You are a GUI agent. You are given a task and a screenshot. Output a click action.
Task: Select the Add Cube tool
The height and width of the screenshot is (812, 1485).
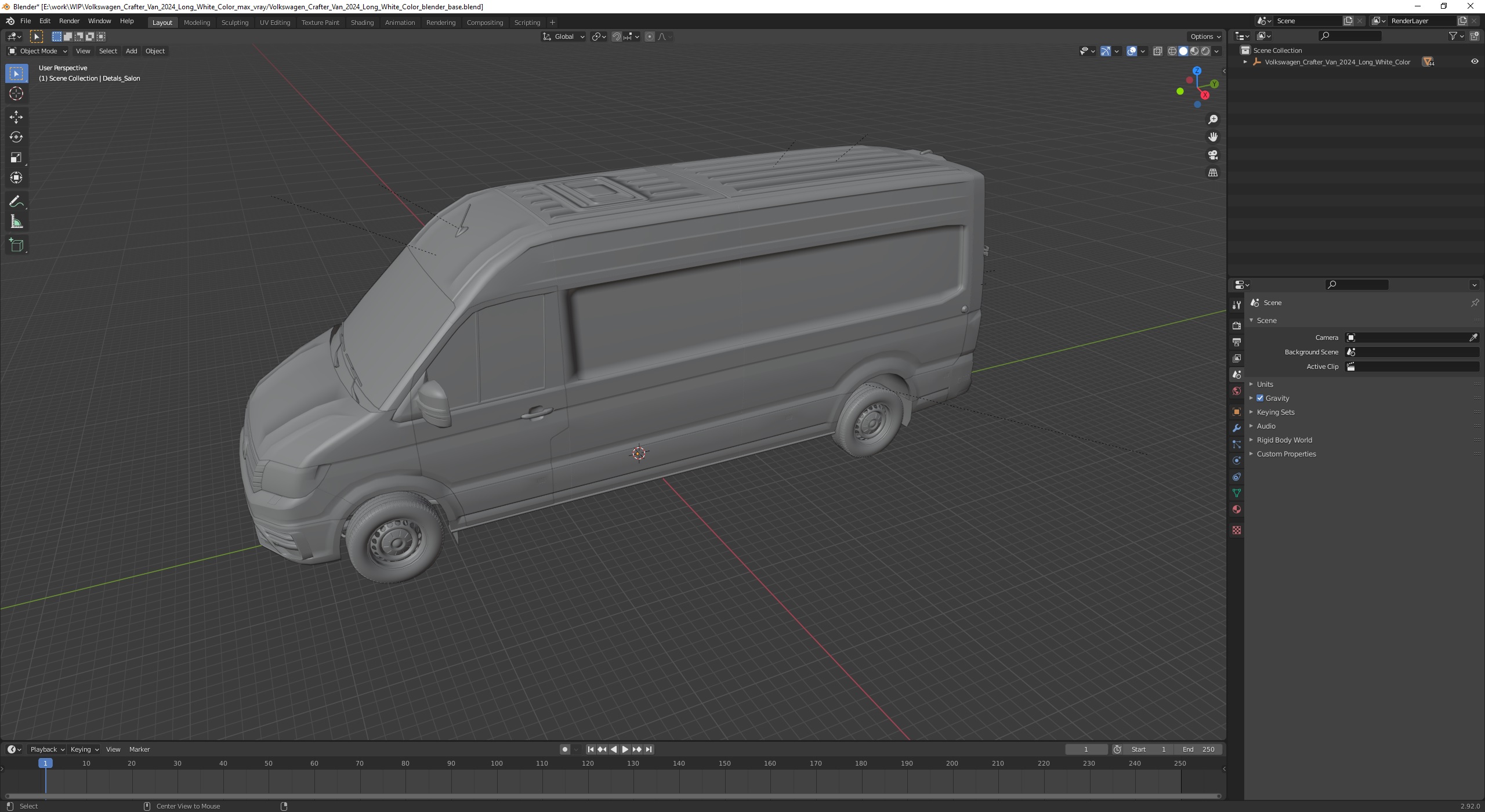(x=16, y=245)
